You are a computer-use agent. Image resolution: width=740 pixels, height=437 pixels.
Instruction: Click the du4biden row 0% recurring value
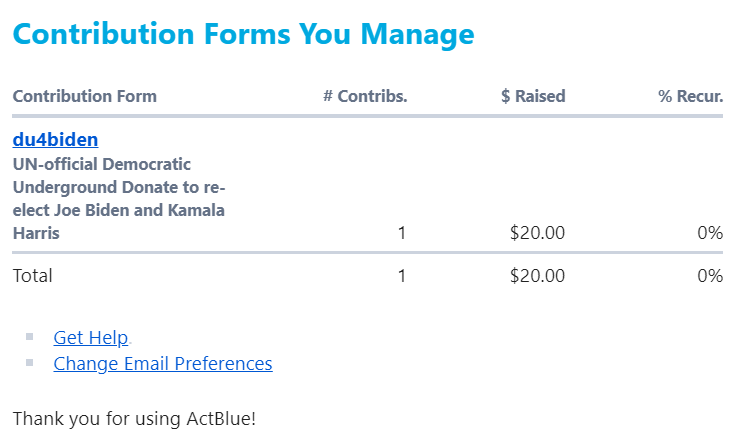(710, 234)
